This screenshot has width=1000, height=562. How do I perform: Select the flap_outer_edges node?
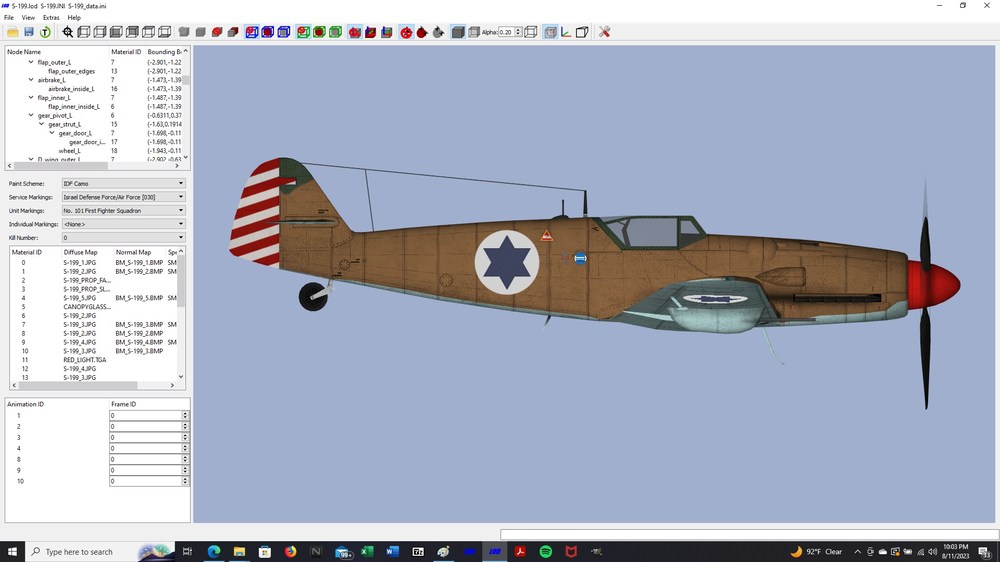71,71
